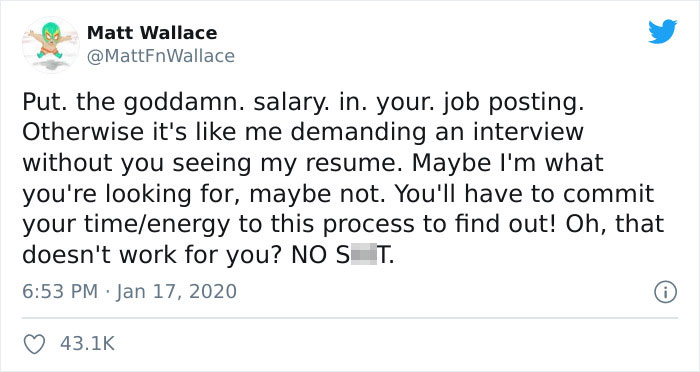Like the tweet with the heart icon
This screenshot has width=700, height=372.
34,344
